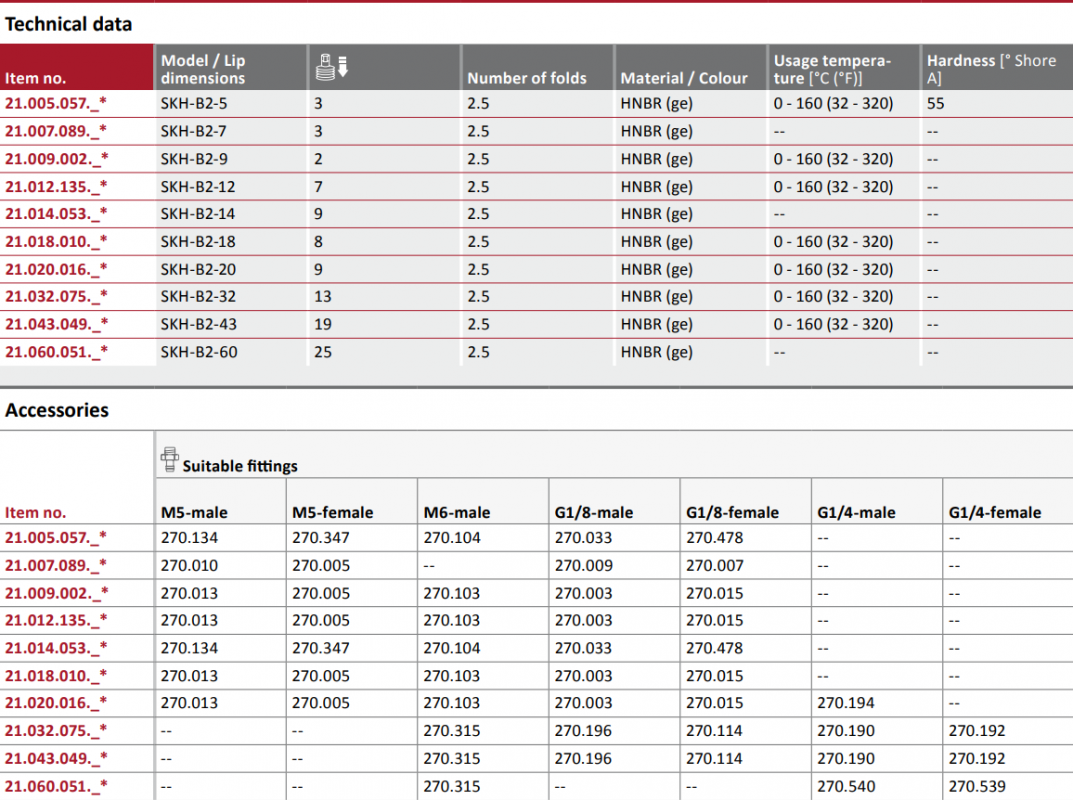Viewport: 1073px width, 800px height.
Task: Click item 21.060.051._* in the Technical data table
Action: point(56,352)
